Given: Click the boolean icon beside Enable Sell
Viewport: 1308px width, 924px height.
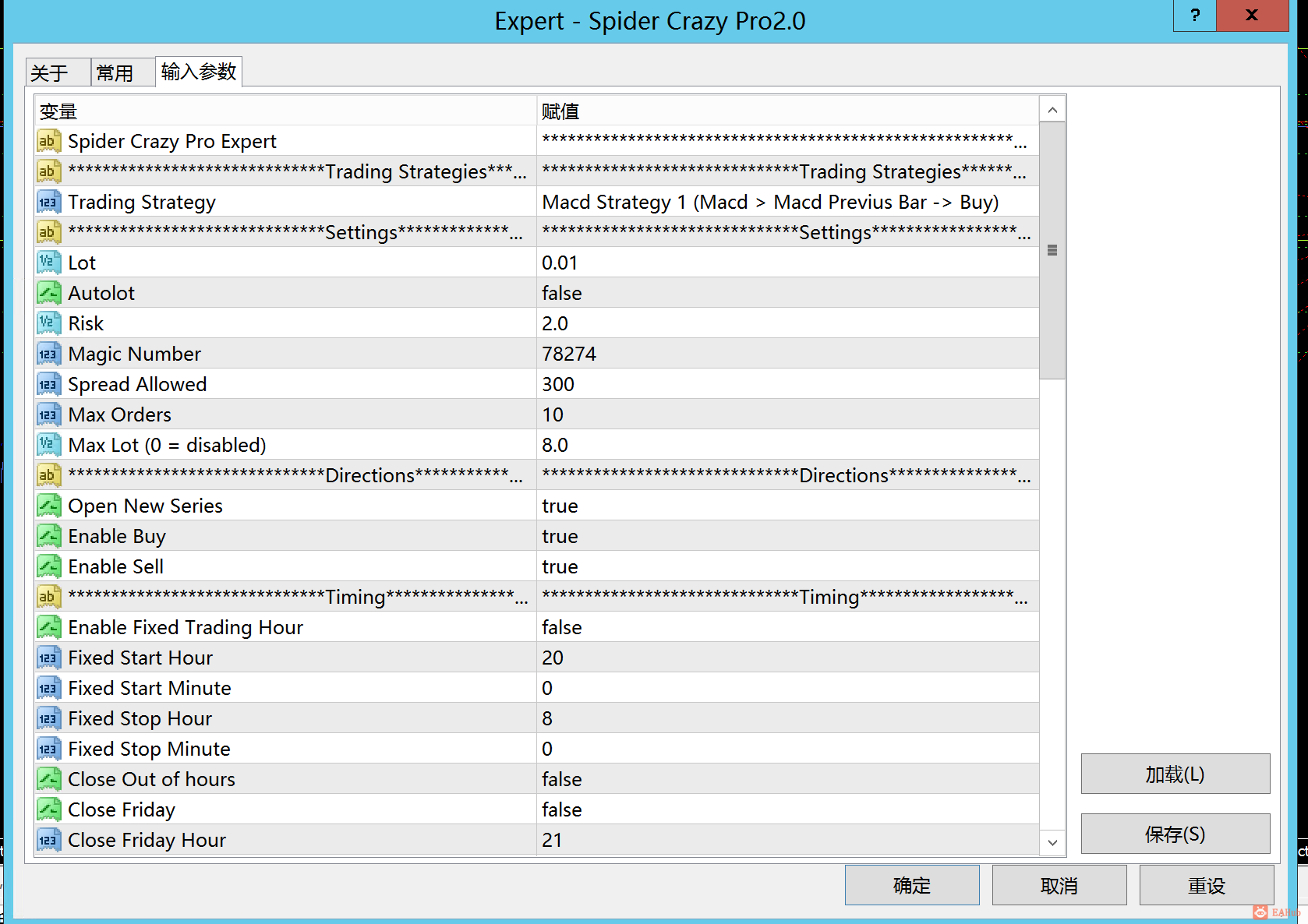Looking at the screenshot, I should tap(48, 566).
